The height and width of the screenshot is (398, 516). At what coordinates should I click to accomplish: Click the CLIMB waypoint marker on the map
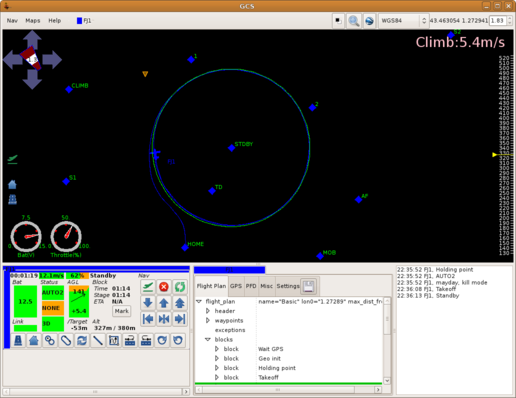(69, 89)
